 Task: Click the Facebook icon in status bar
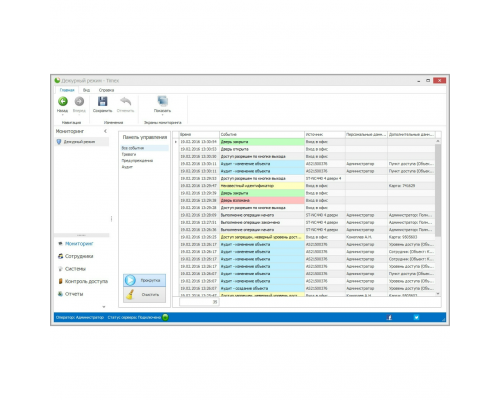[x=389, y=317]
